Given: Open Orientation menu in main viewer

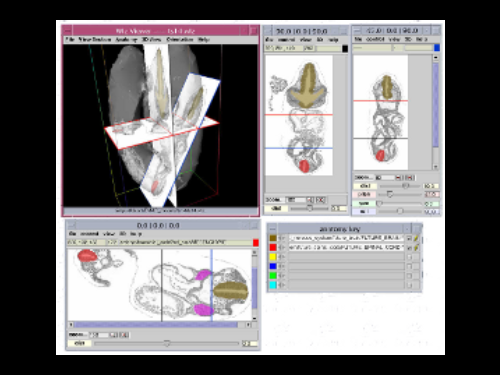Looking at the screenshot, I should point(180,39).
